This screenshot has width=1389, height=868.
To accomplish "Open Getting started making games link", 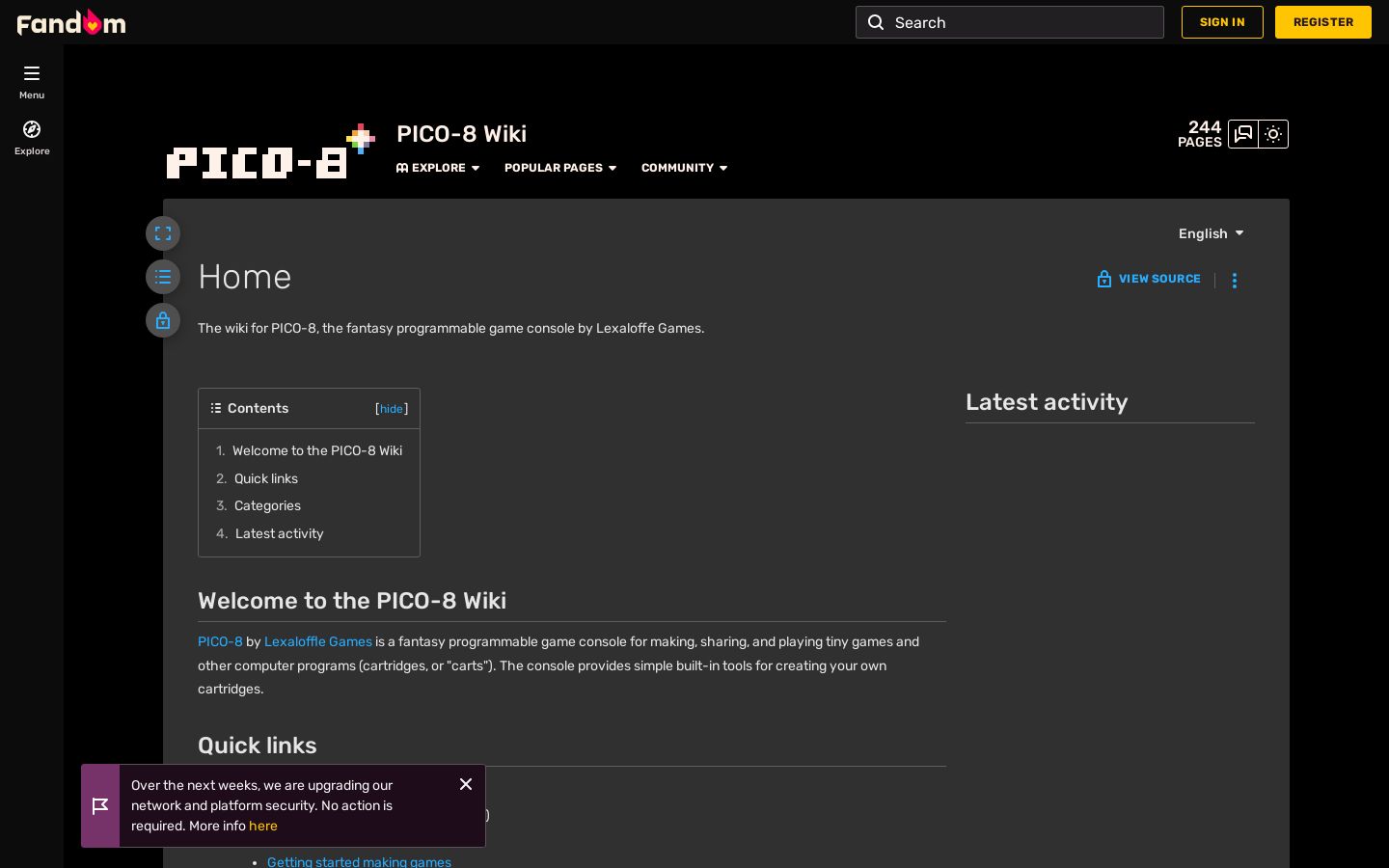I will [x=359, y=861].
